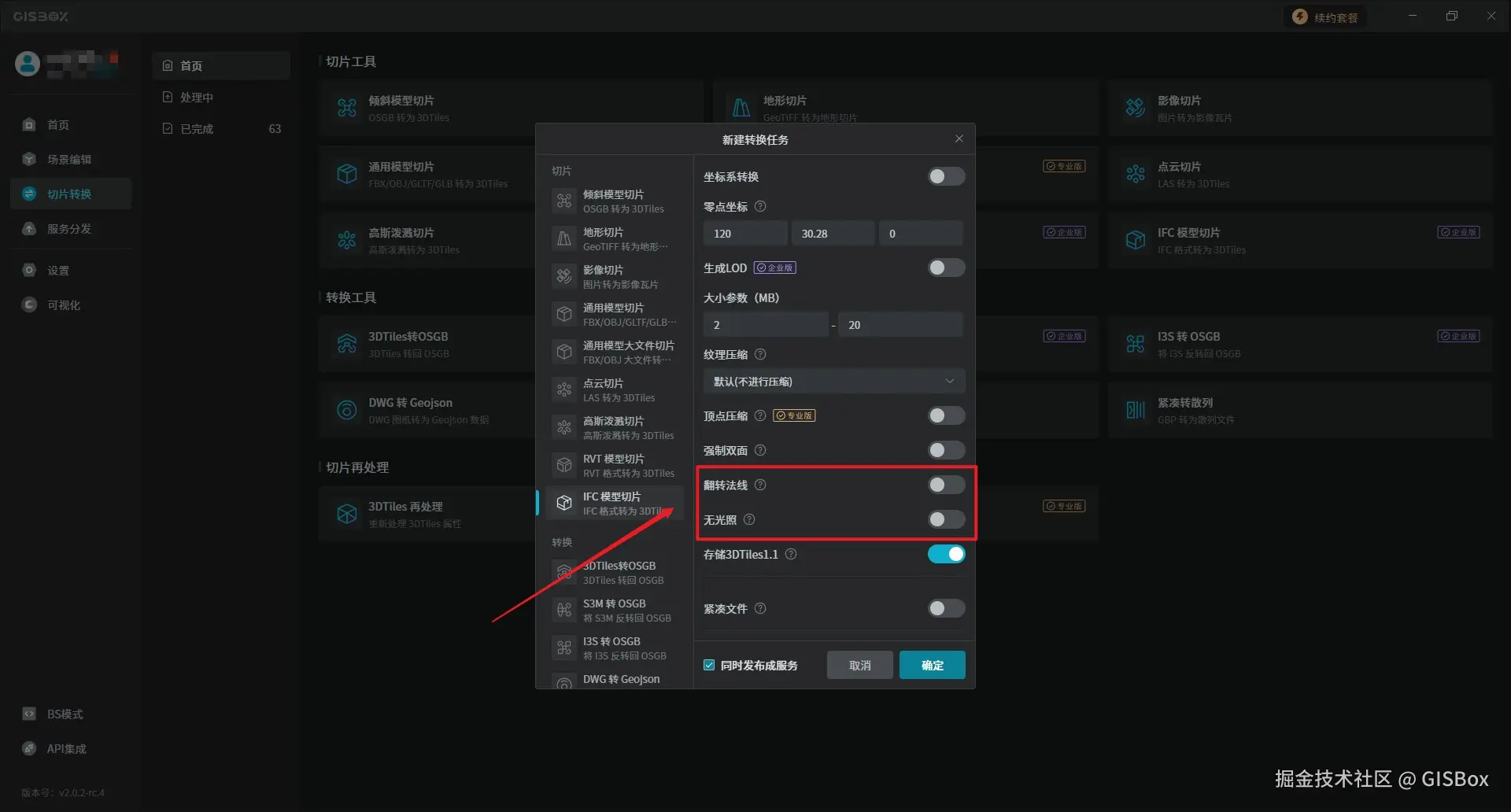
Task: Enable the 翻转法线 switch
Action: click(x=946, y=485)
